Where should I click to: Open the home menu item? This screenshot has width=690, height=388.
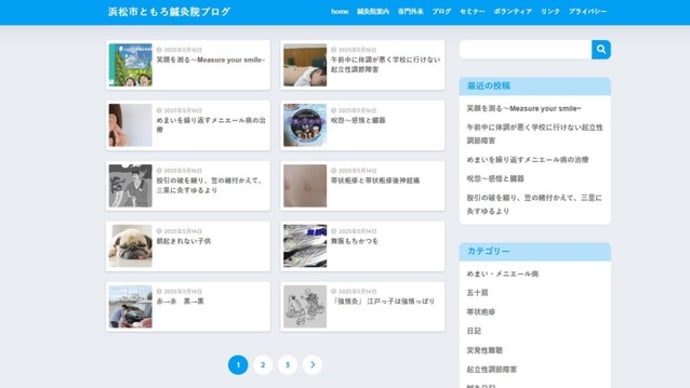(340, 12)
